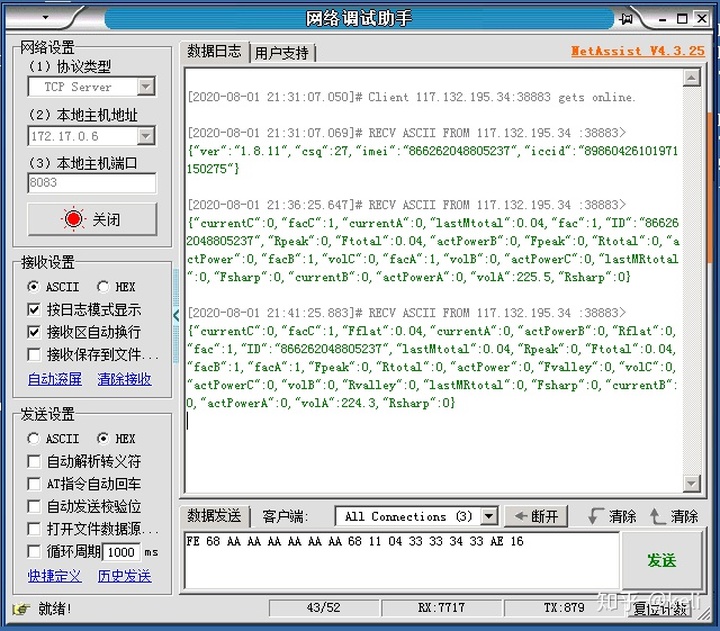Screen dimensions: 720x631
Task: Collapse the left panel with the splitter arrow
Action: click(176, 316)
